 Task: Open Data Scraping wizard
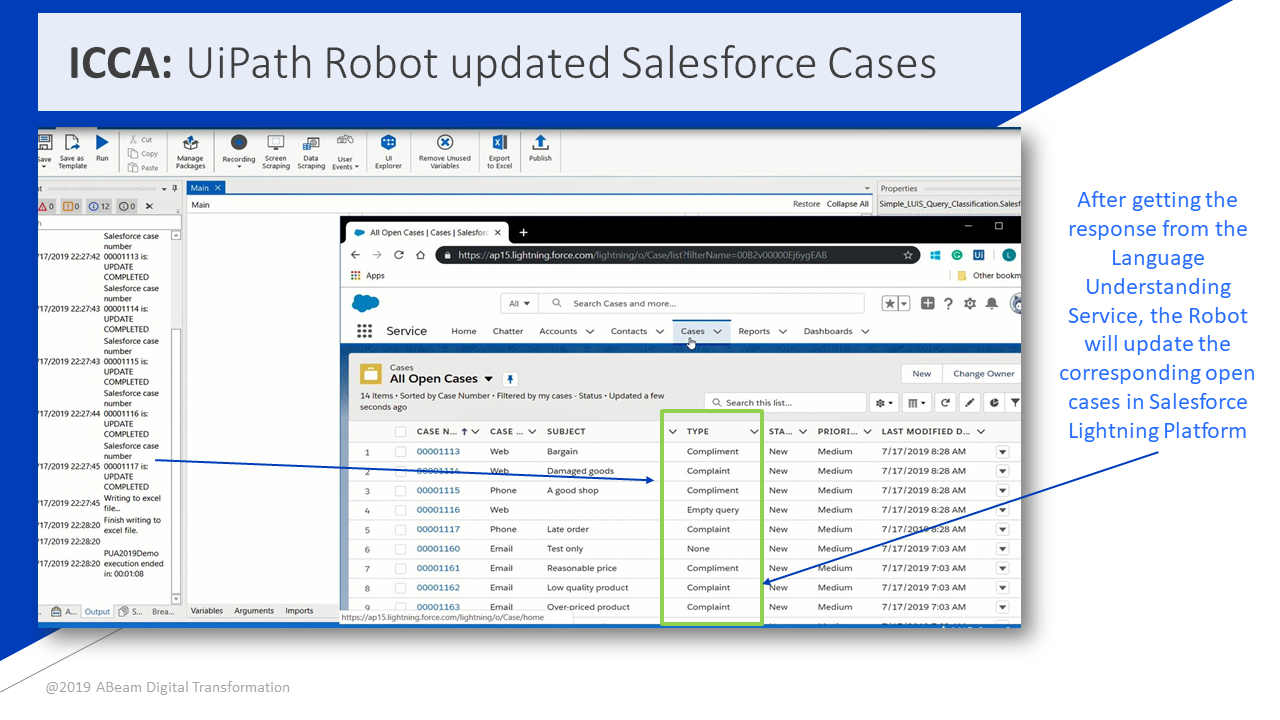(311, 152)
